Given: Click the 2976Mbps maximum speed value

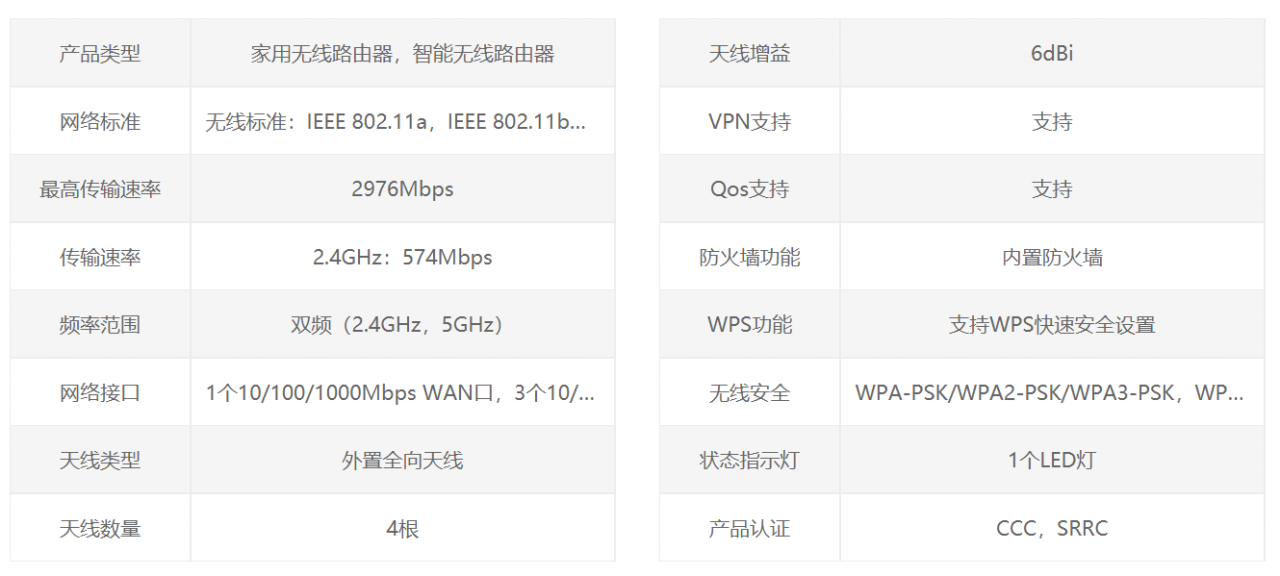Looking at the screenshot, I should coord(402,189).
